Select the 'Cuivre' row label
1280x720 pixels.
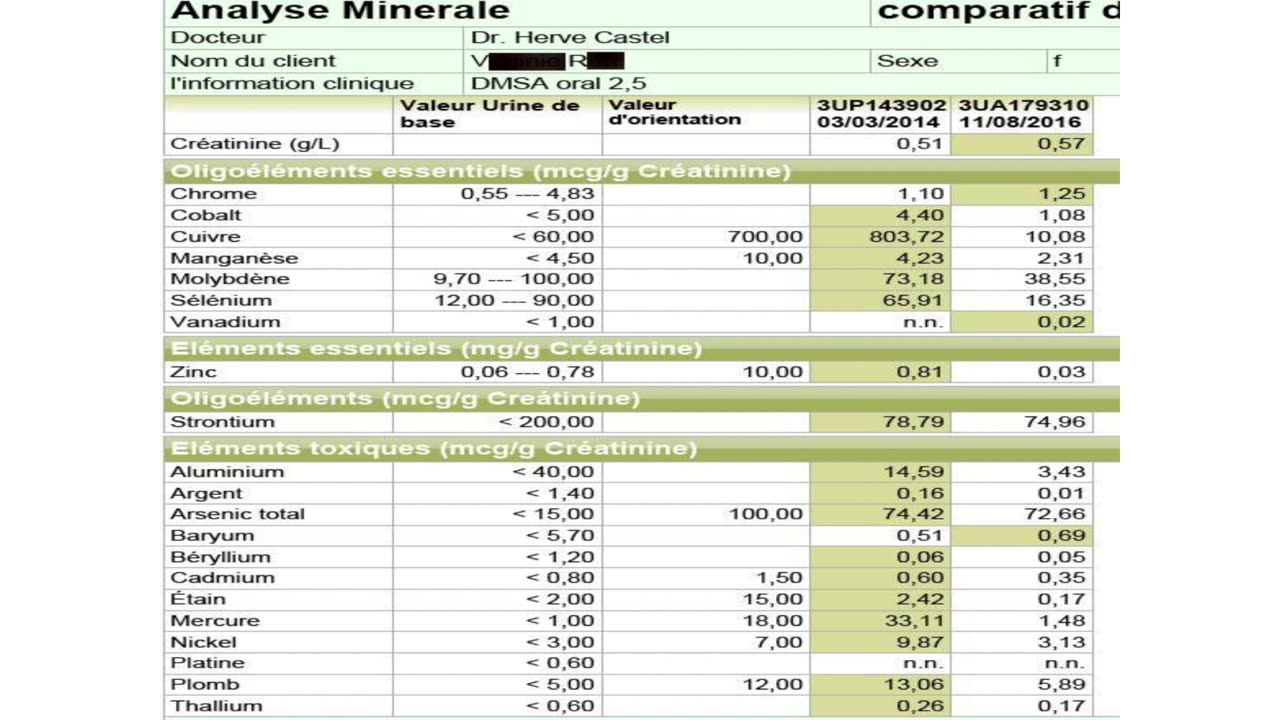(x=205, y=237)
